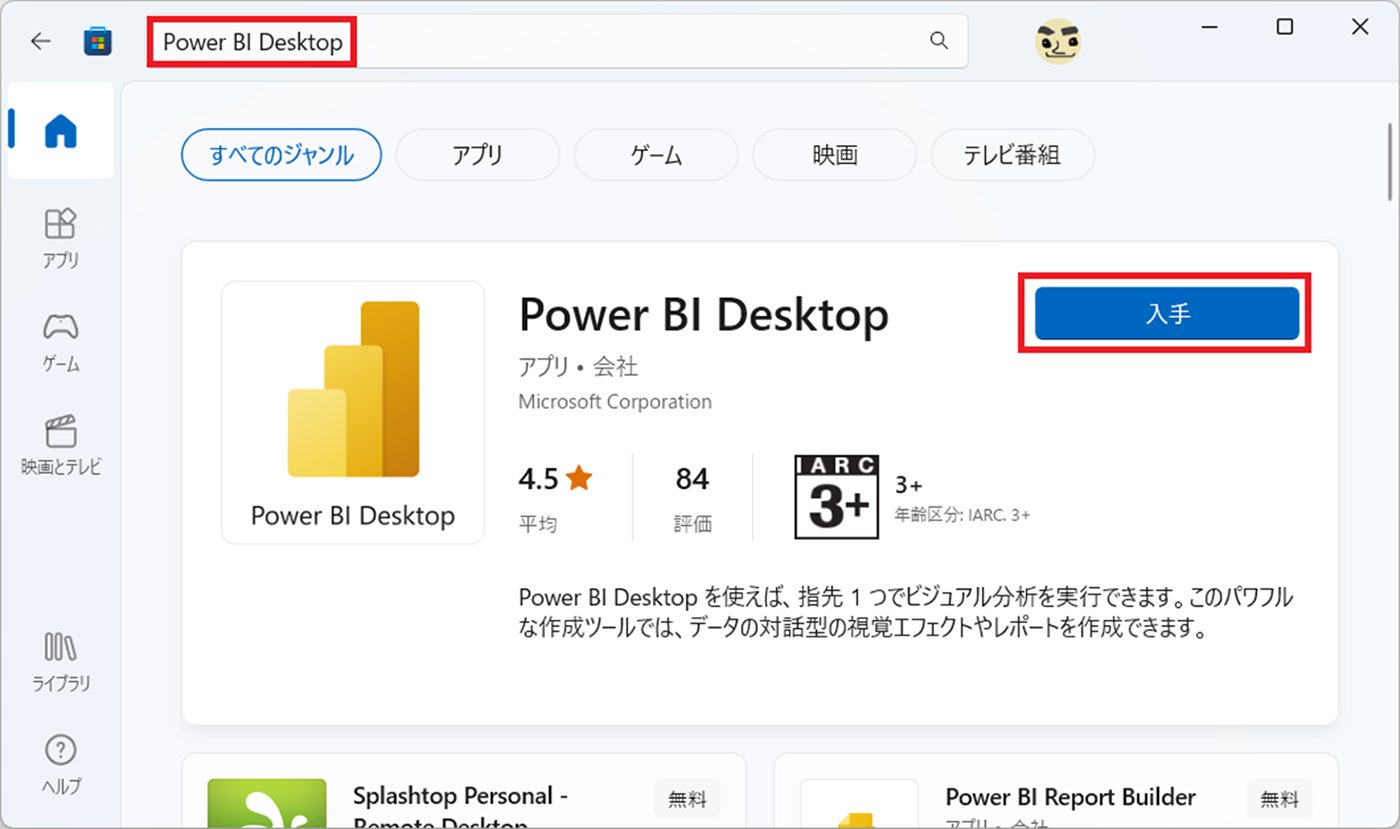Click the 4.5 star average rating
1400x829 pixels.
point(555,479)
